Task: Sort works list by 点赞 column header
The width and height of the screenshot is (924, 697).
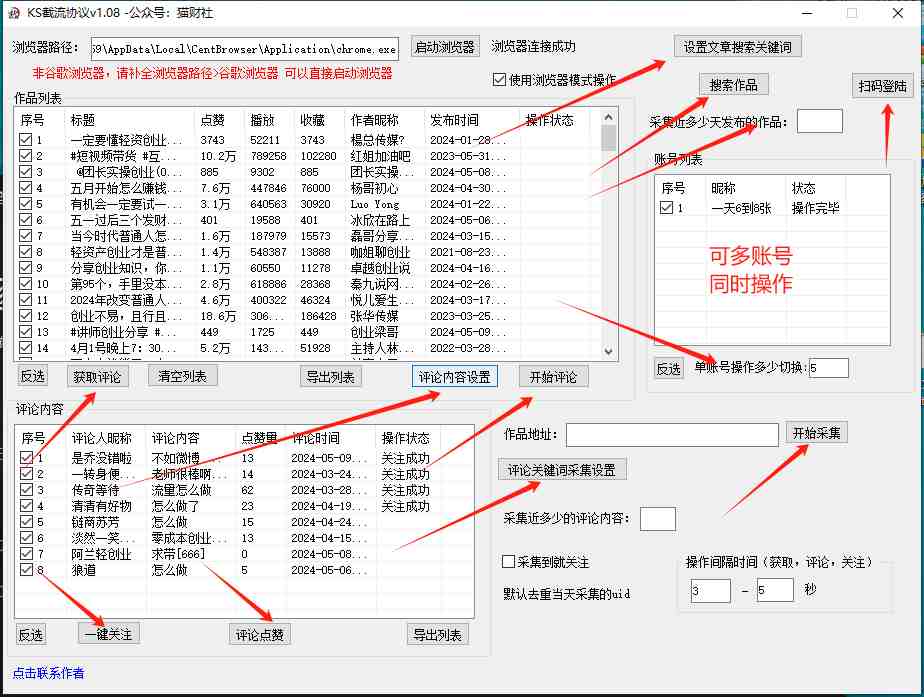Action: (x=212, y=120)
